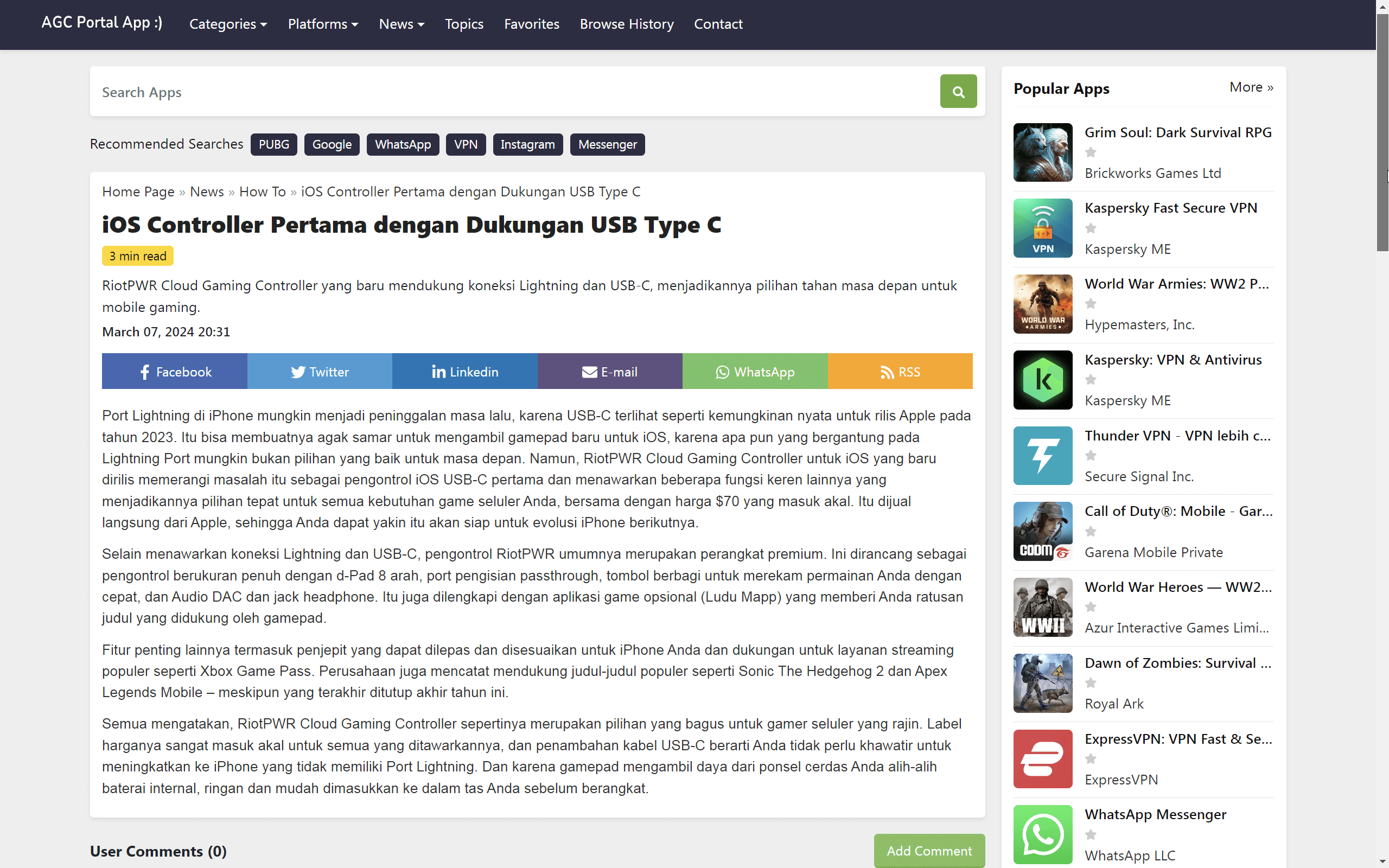The image size is (1389, 868).
Task: Expand the News dropdown menu
Action: click(402, 24)
